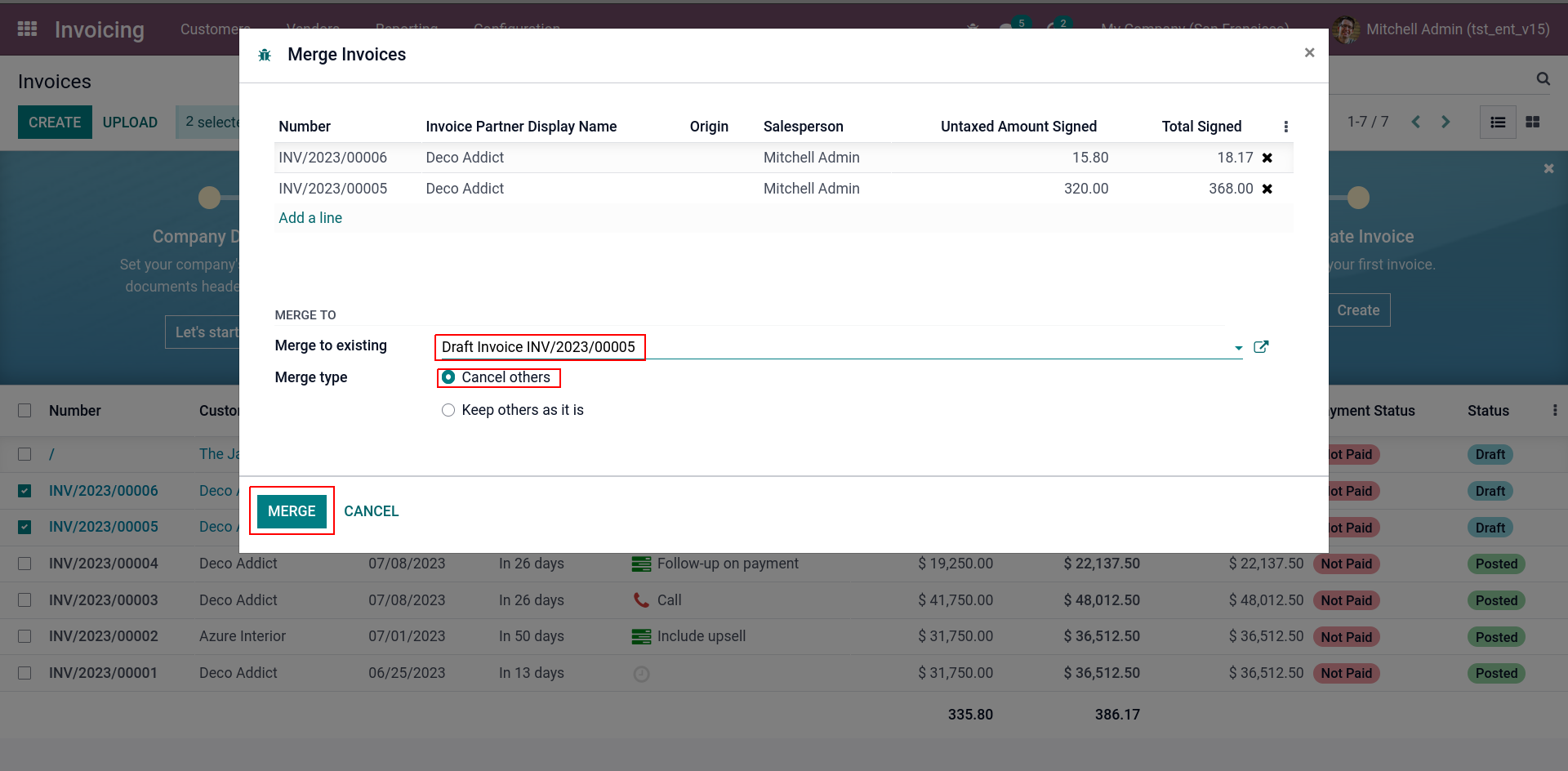Sort the background invoice list by Number

pos(75,411)
